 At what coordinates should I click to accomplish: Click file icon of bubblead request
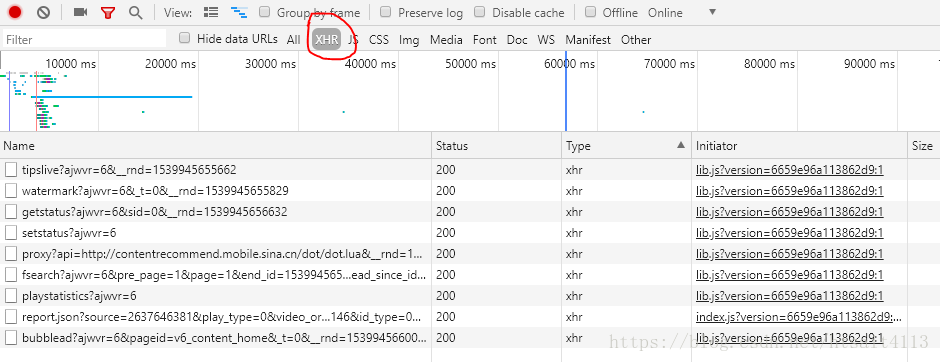11,338
